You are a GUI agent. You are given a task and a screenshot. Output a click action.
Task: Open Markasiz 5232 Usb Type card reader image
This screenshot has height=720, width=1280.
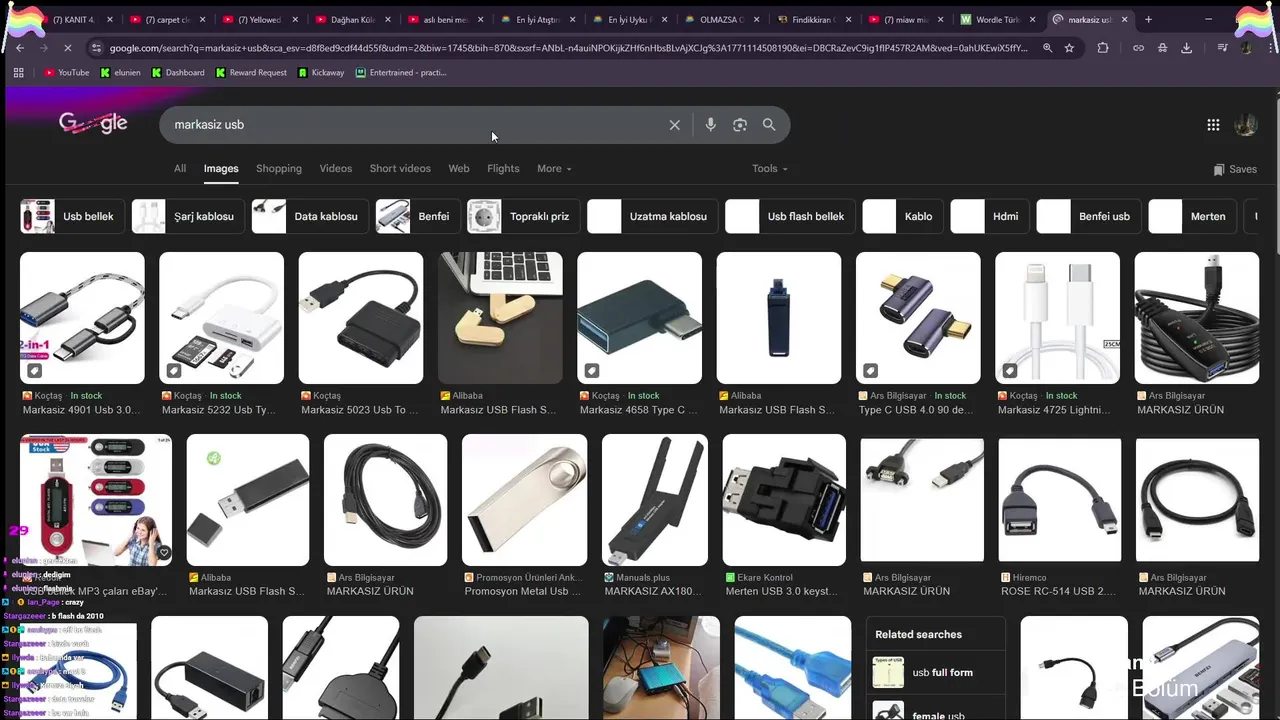coord(221,318)
